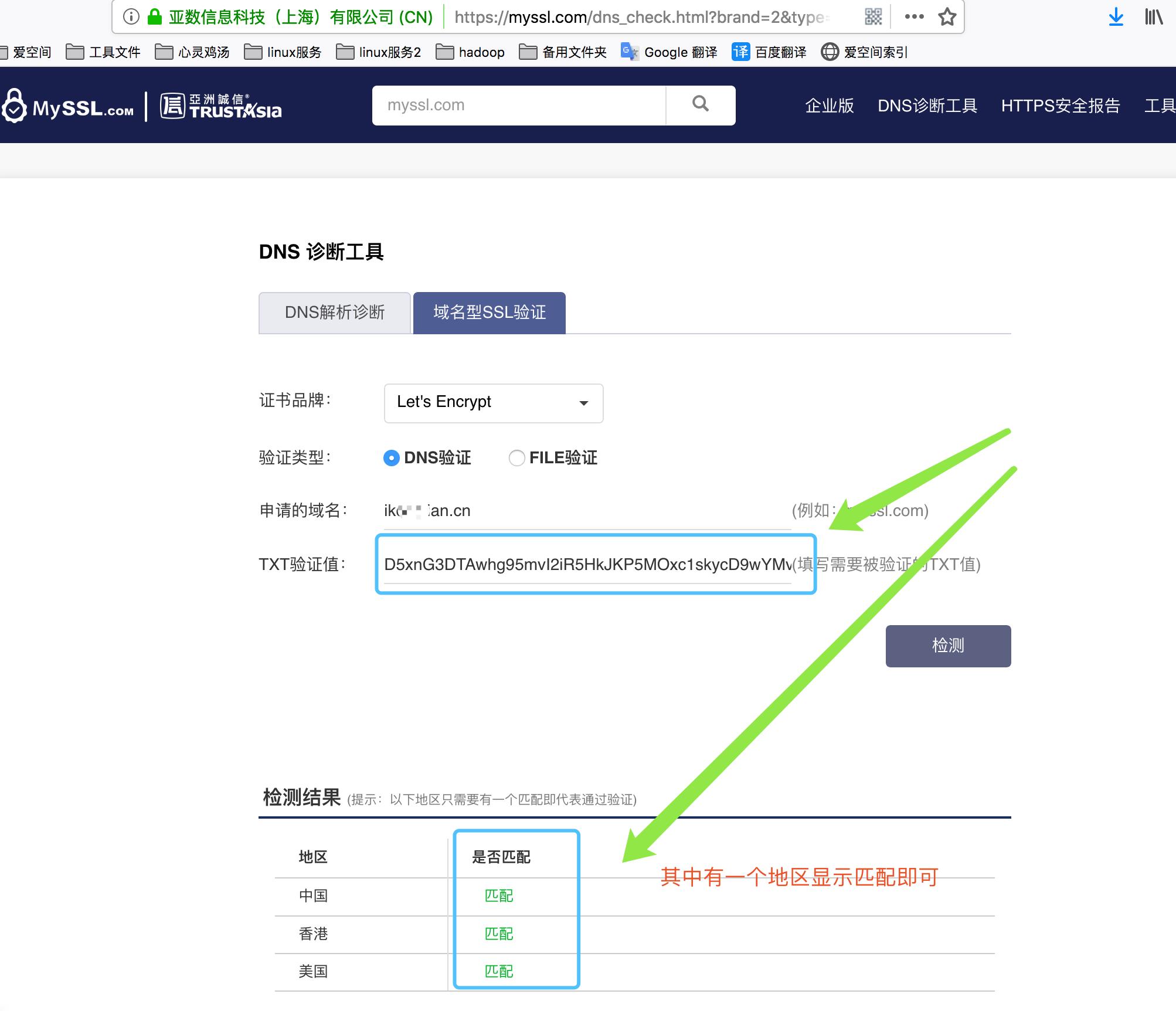Open the HTTPS安全报告 nav menu item
This screenshot has height=1011, width=1176.
point(1061,106)
